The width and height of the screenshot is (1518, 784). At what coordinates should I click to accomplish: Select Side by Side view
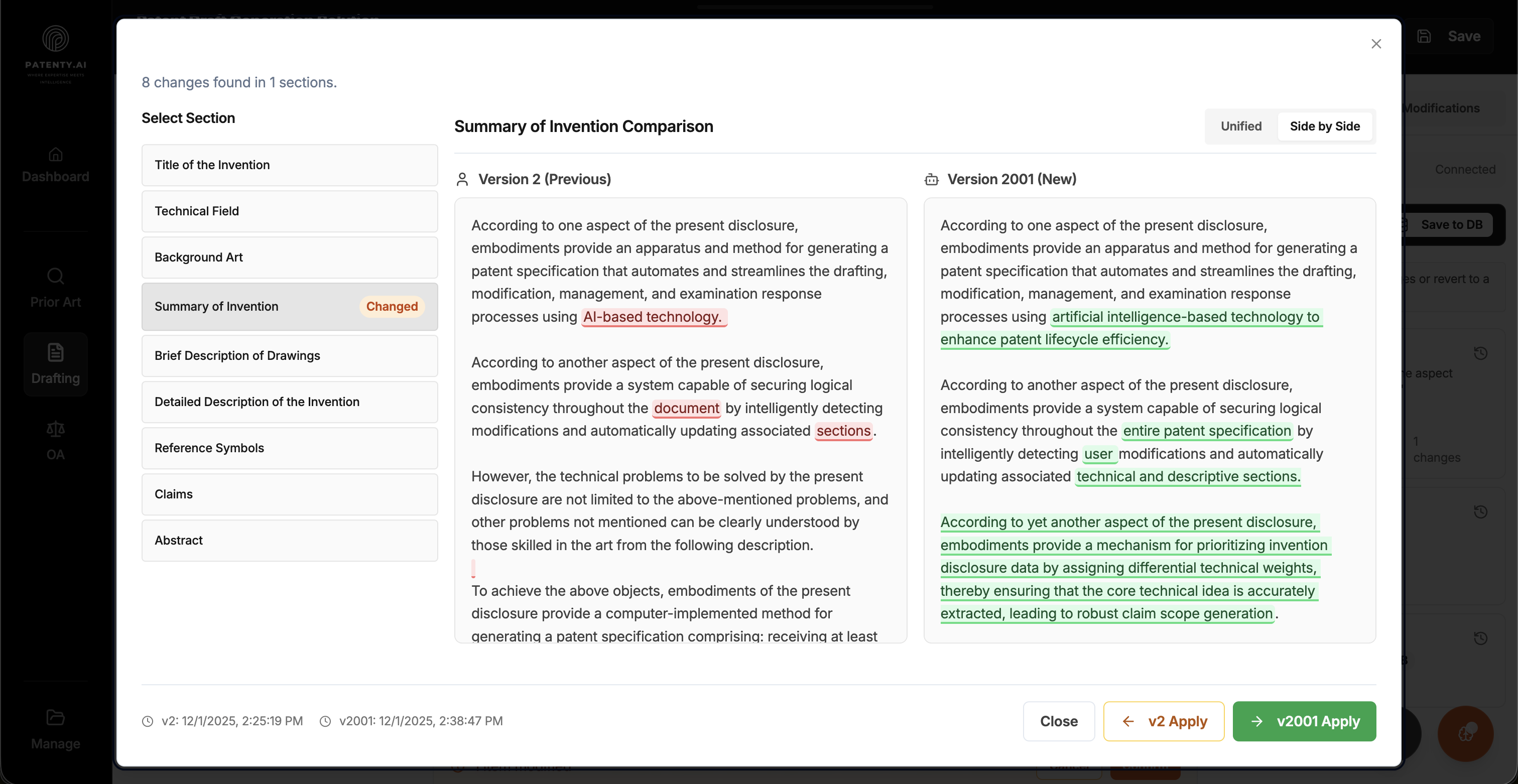point(1324,126)
